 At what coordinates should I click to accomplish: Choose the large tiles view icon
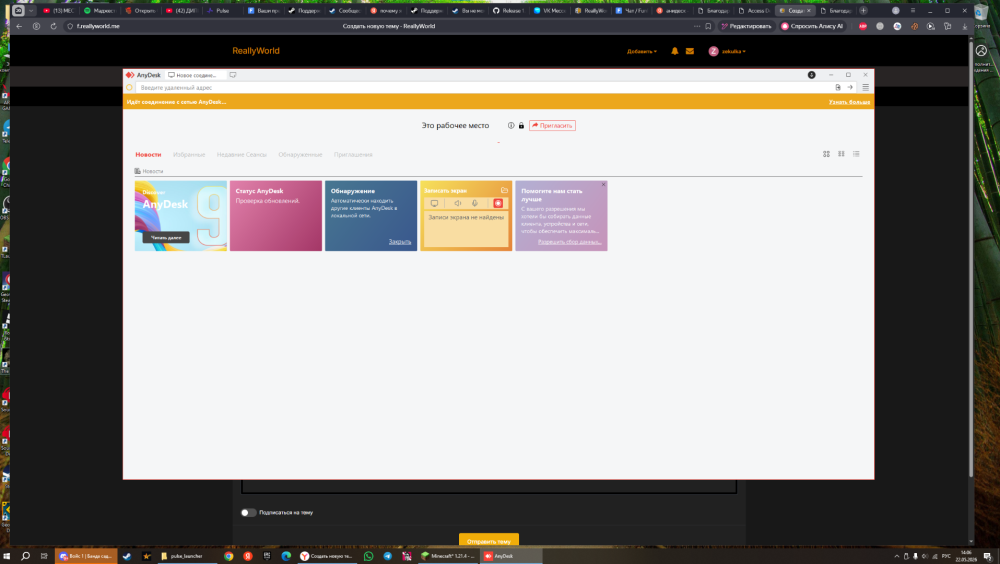tap(826, 154)
